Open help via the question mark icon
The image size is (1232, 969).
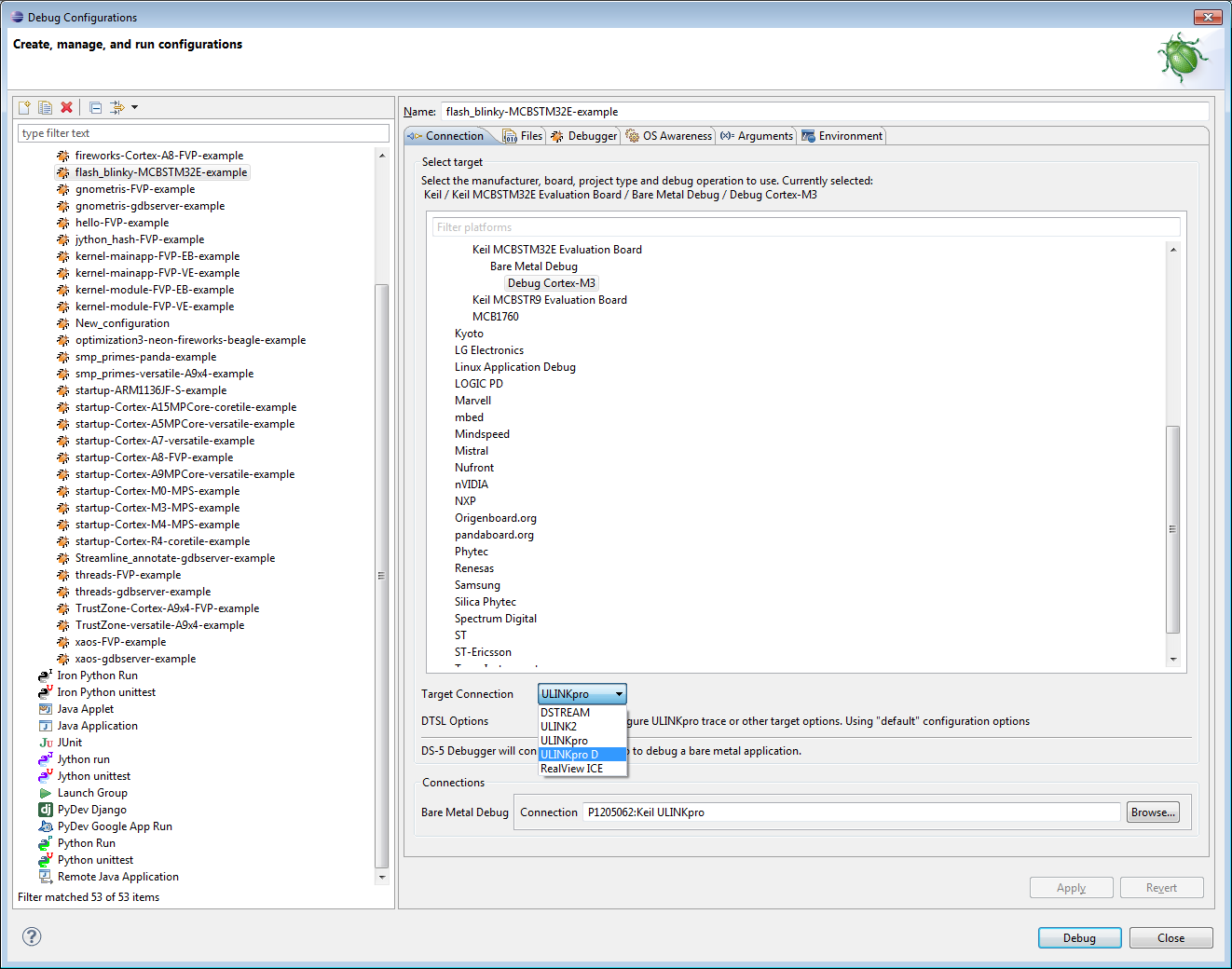[32, 936]
